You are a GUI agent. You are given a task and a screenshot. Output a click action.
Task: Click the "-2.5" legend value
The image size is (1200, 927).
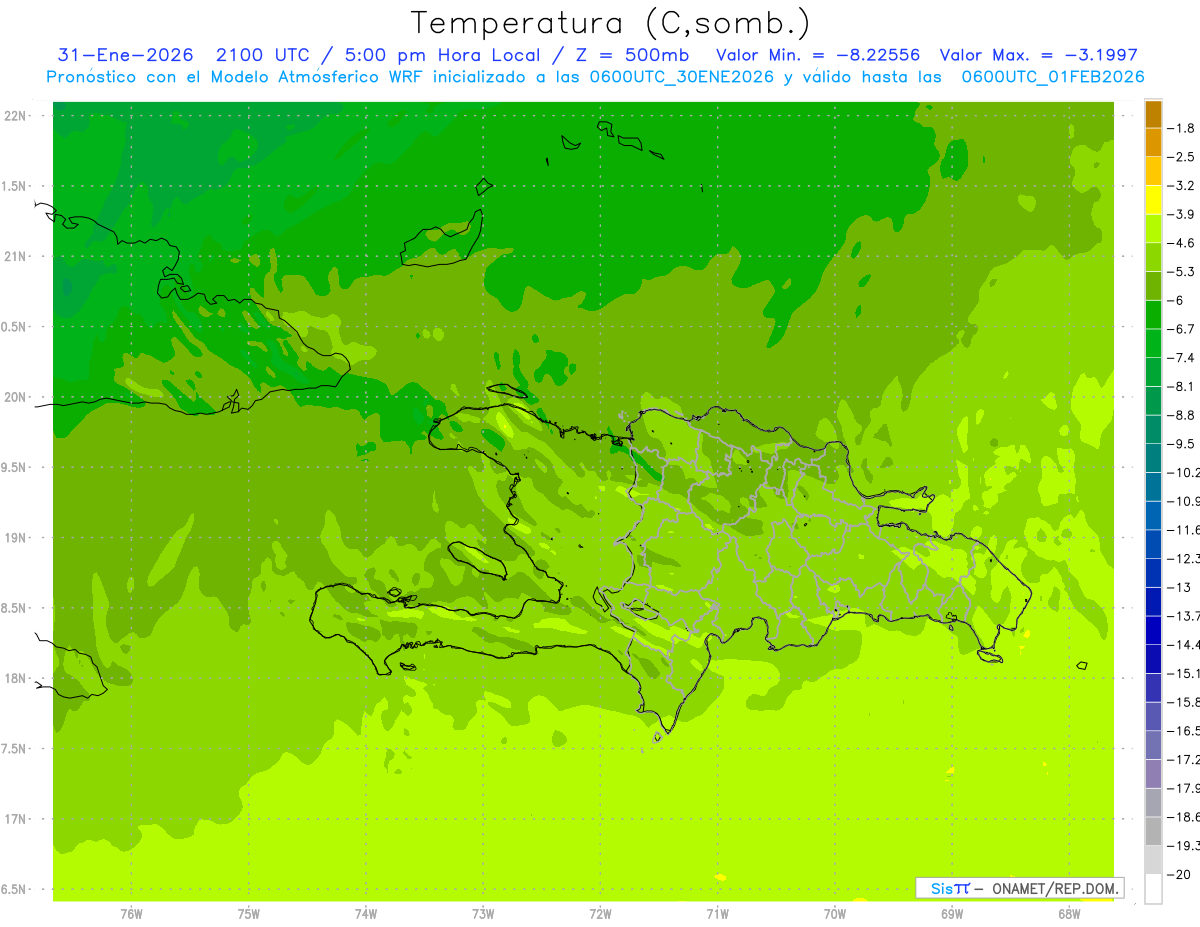pos(1181,157)
